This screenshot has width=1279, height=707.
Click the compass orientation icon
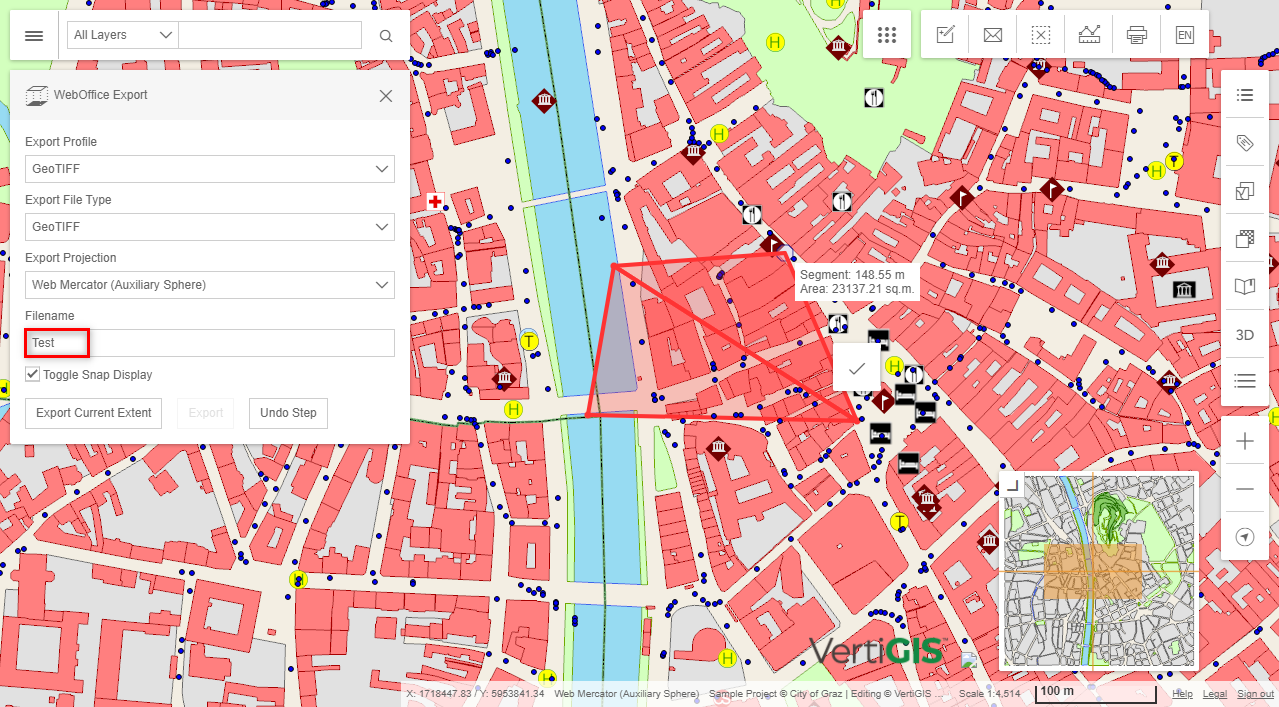click(x=1244, y=537)
